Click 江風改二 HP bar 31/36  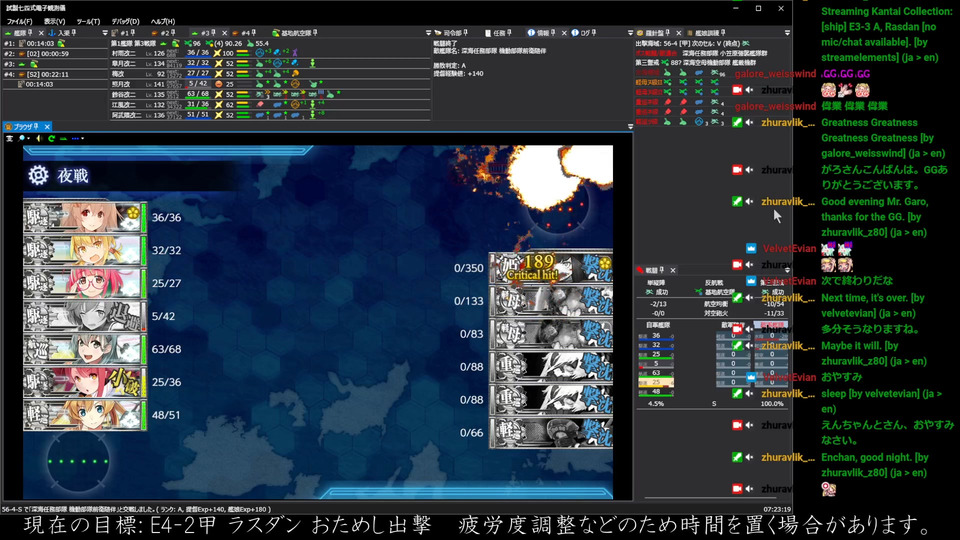tap(198, 105)
